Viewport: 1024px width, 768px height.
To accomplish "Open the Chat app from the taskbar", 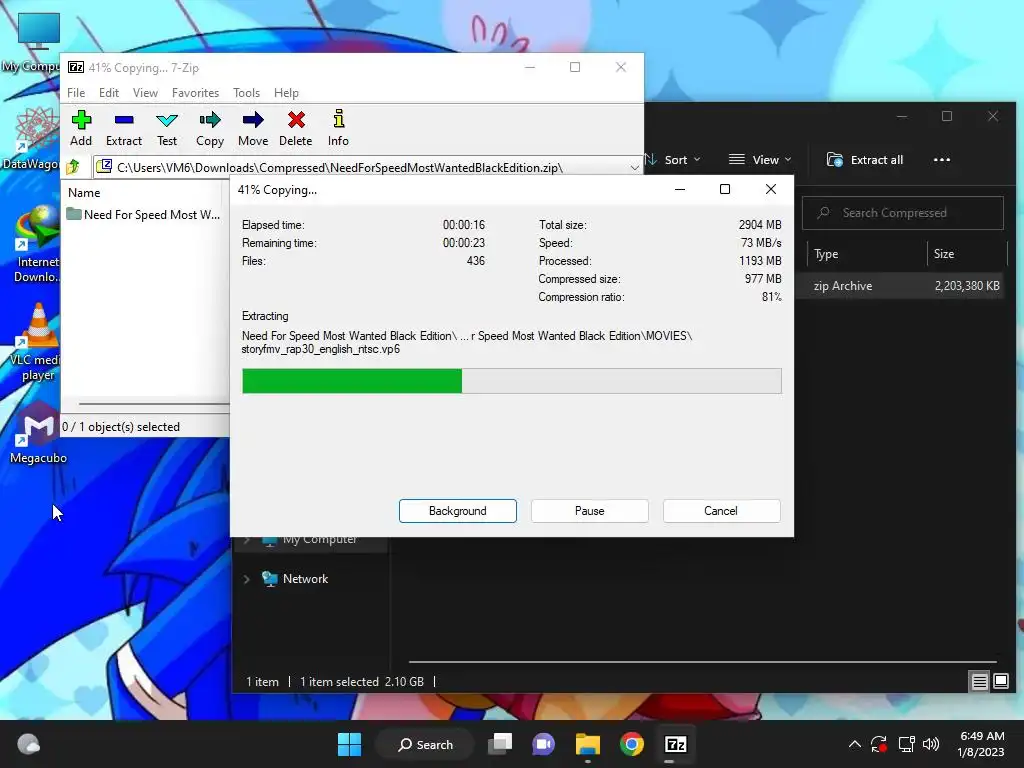I will pos(543,744).
